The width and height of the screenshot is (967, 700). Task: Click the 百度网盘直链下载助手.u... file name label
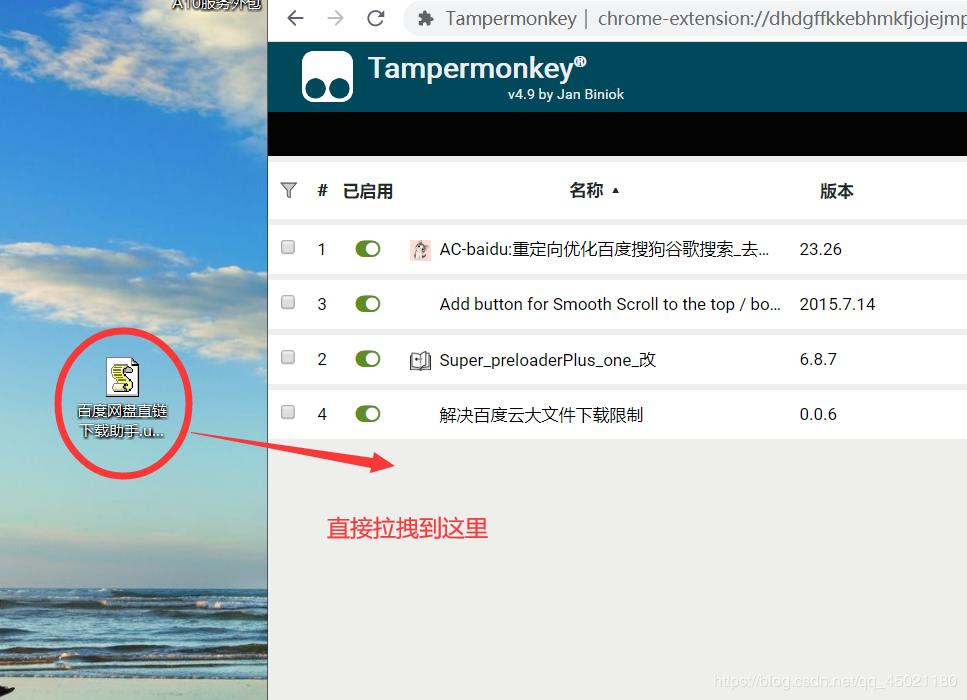pyautogui.click(x=122, y=421)
